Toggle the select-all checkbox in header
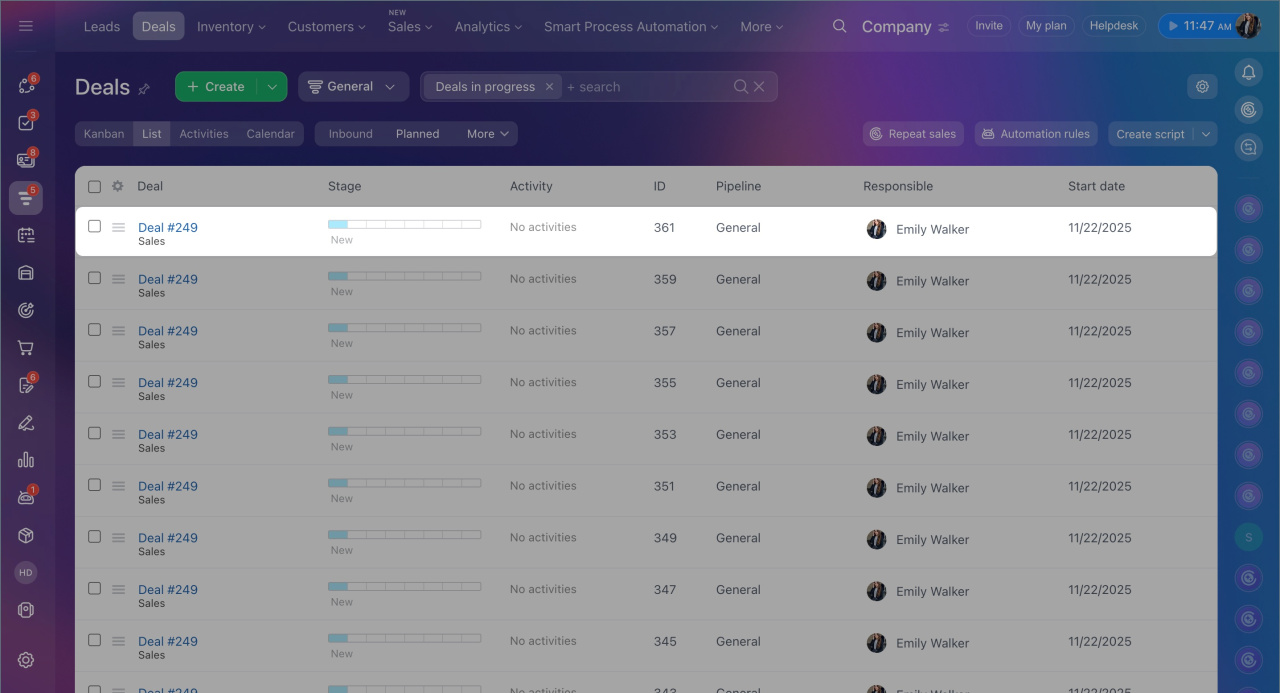Viewport: 1280px width, 693px height. point(94,186)
